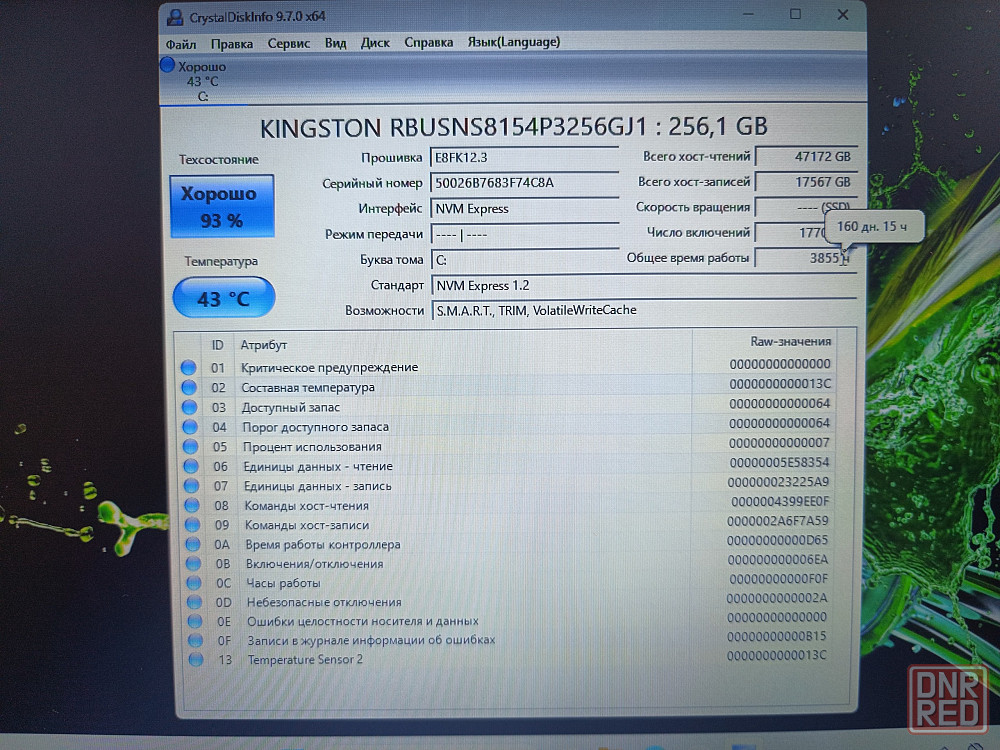Click the status circle beside Часы работы
The width and height of the screenshot is (1000, 750).
click(193, 583)
